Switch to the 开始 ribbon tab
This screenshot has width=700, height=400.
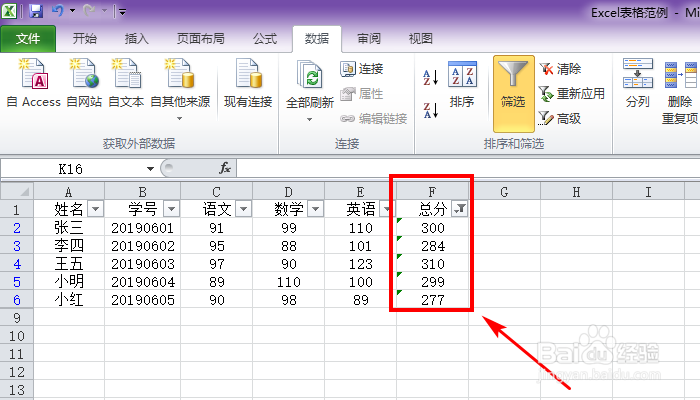(x=84, y=39)
